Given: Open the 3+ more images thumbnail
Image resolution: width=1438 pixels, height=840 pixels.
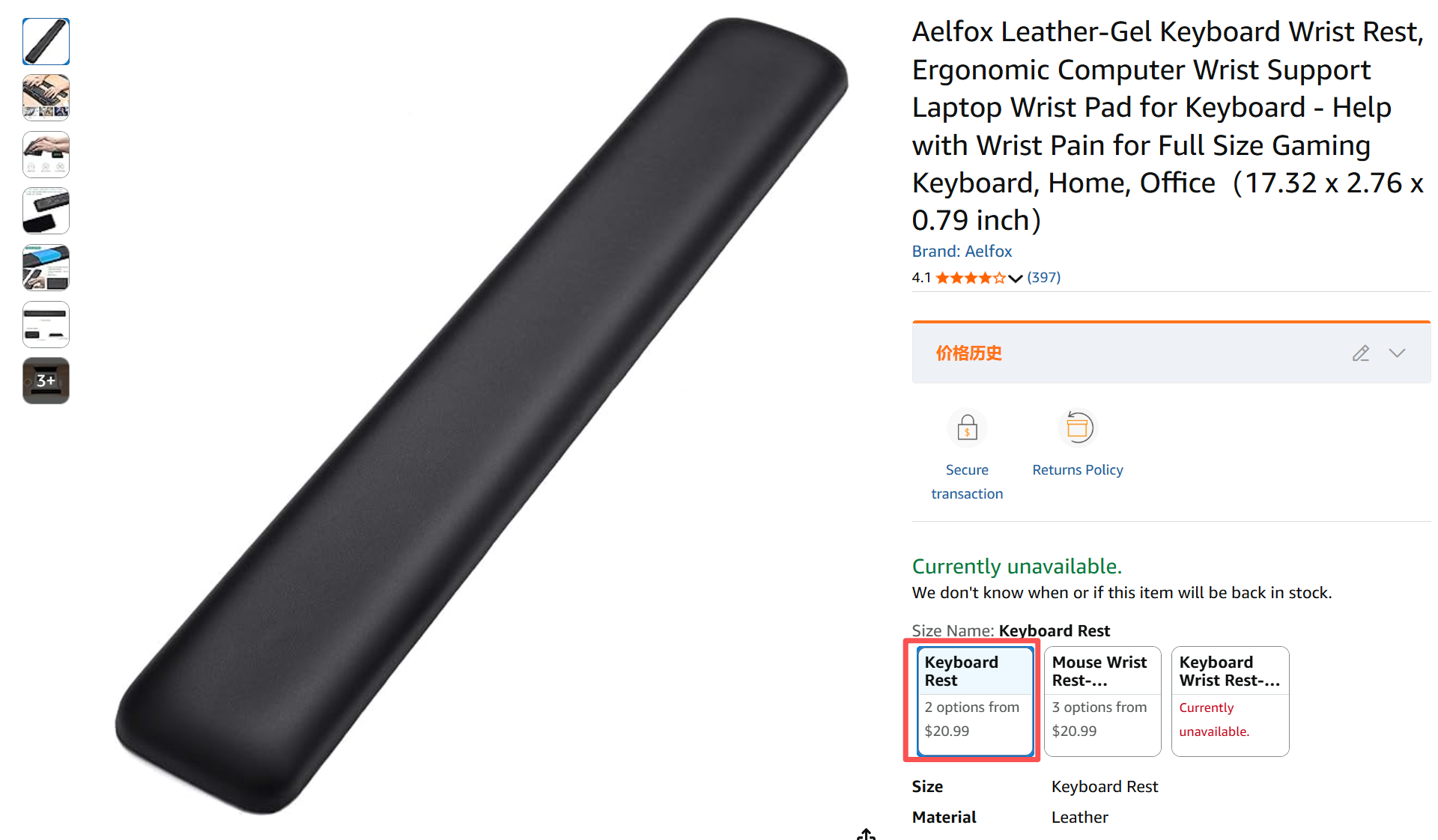Looking at the screenshot, I should 46,381.
